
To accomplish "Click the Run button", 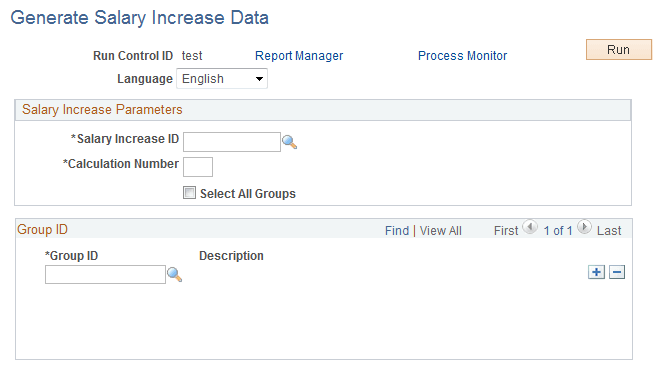I will pyautogui.click(x=619, y=49).
